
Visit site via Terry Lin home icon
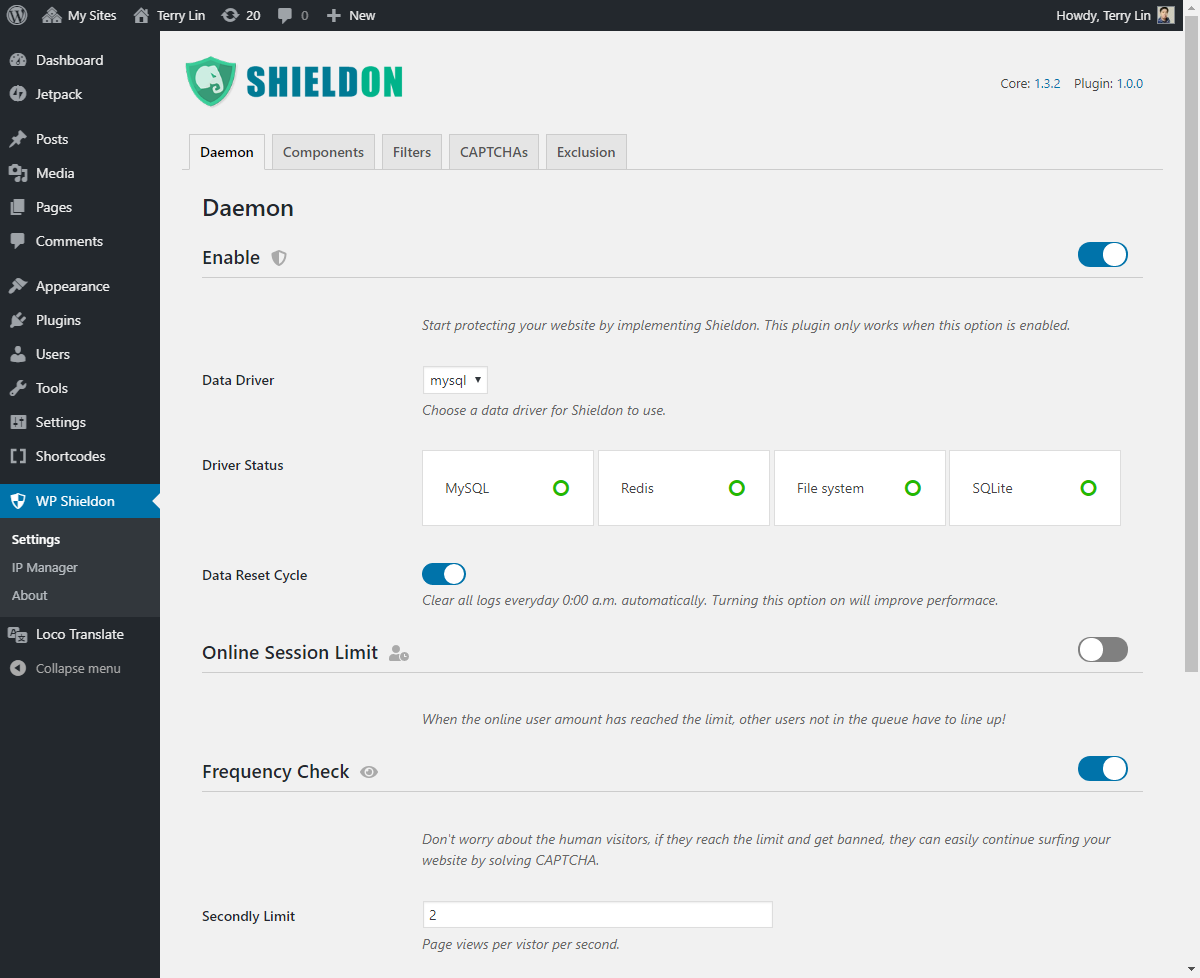pyautogui.click(x=141, y=15)
